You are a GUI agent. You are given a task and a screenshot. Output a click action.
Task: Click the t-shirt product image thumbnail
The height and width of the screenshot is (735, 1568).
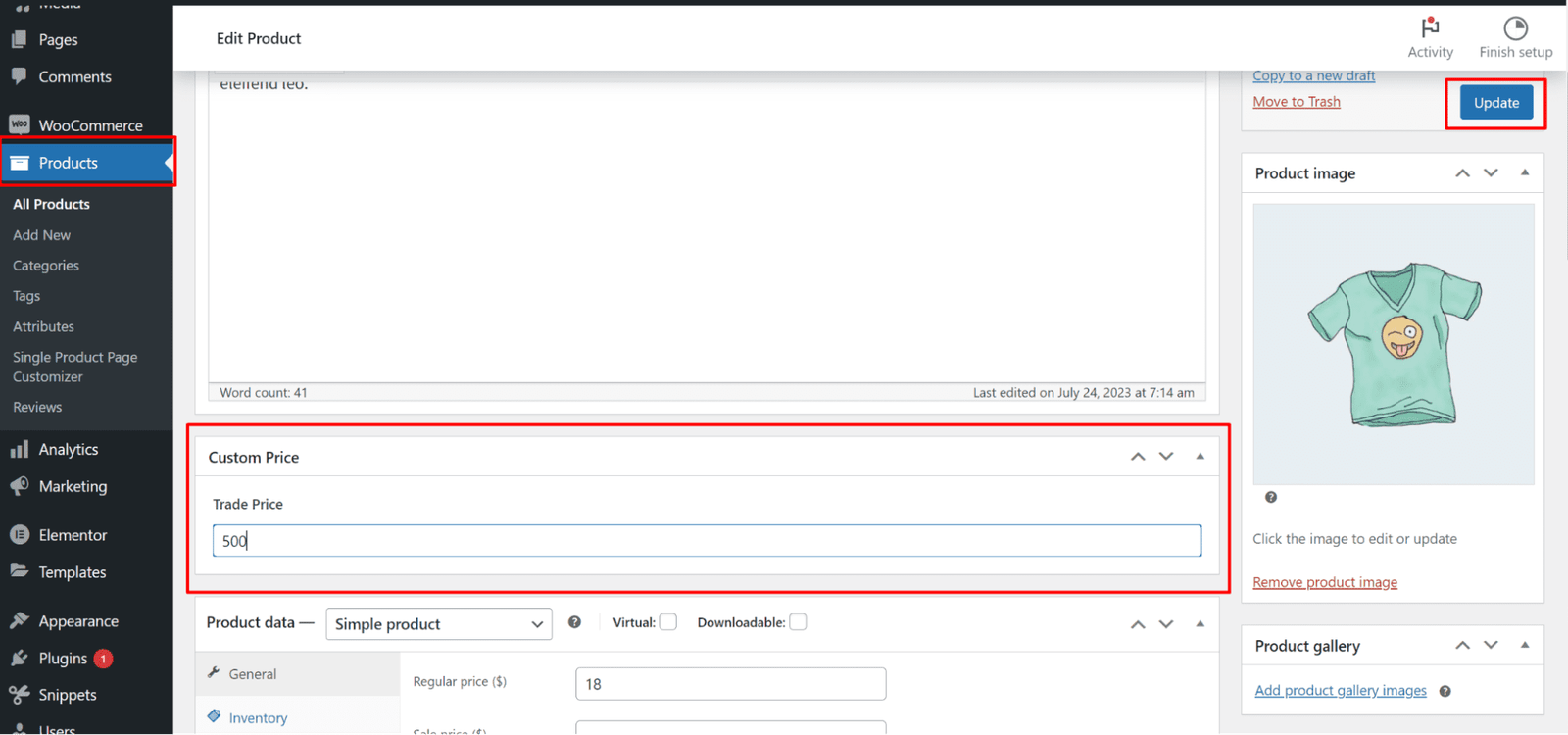[x=1393, y=343]
